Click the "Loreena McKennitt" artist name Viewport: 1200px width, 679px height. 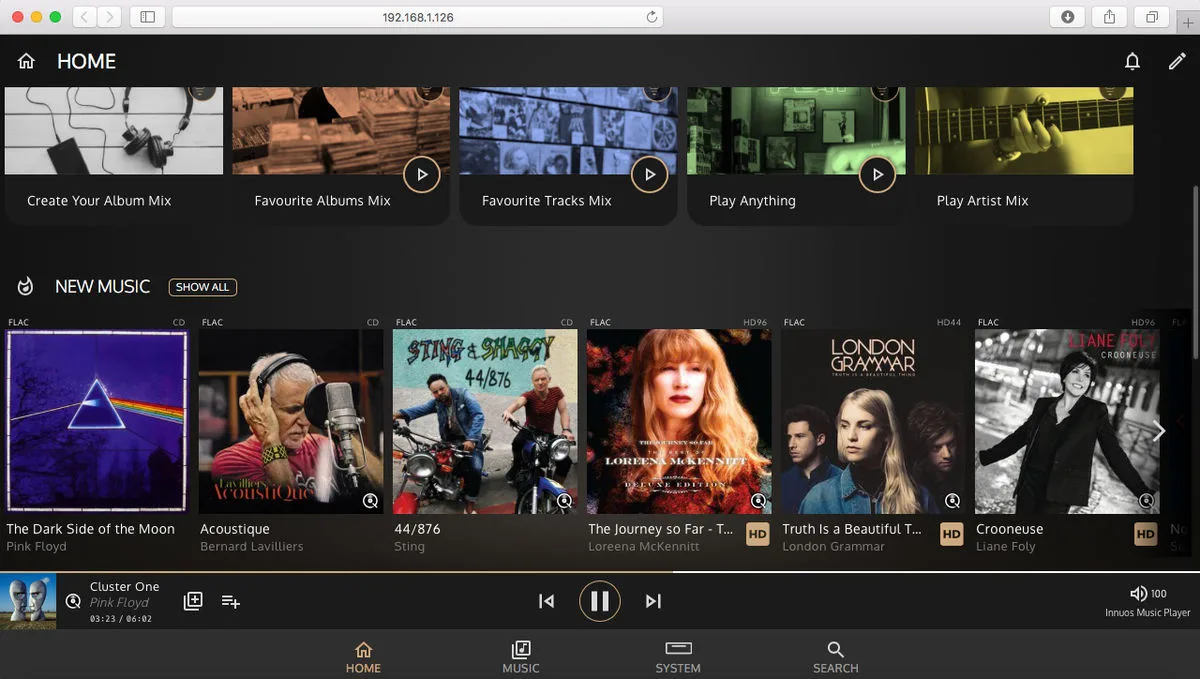click(x=644, y=547)
